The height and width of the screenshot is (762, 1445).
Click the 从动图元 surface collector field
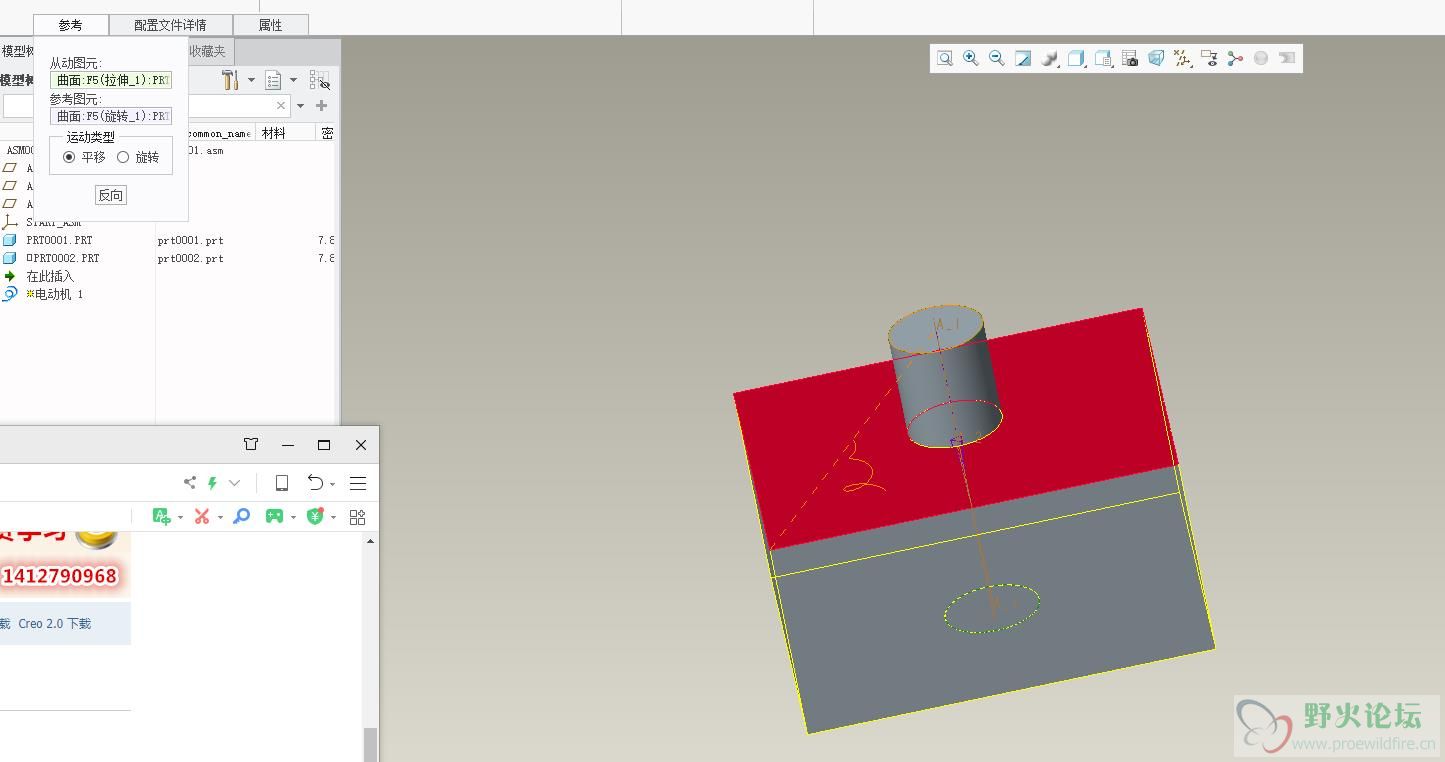coord(111,80)
